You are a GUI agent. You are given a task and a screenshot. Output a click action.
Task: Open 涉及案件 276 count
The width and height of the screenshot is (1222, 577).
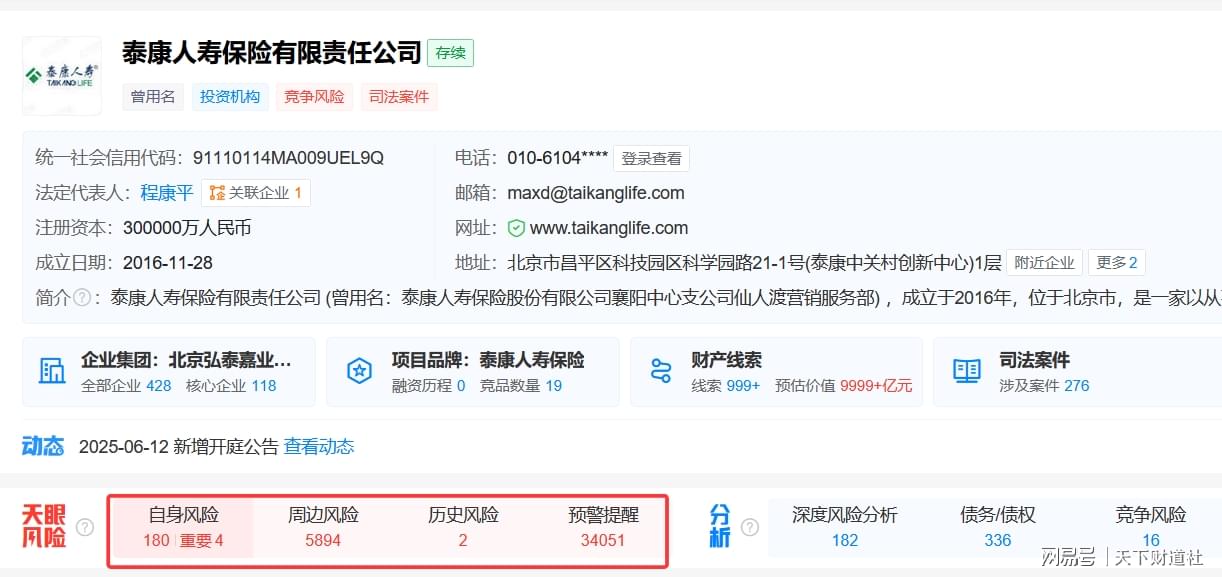pos(1044,386)
